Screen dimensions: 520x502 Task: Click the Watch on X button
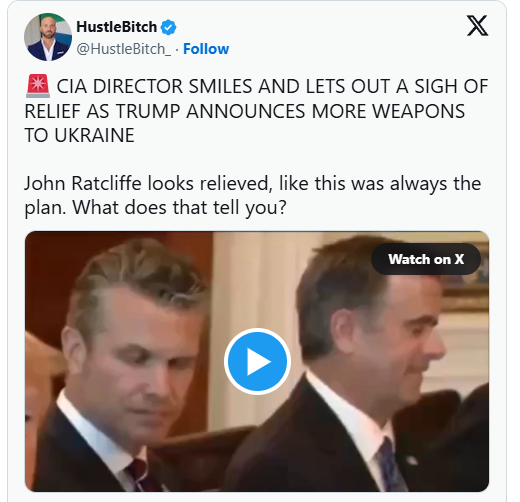pos(426,259)
